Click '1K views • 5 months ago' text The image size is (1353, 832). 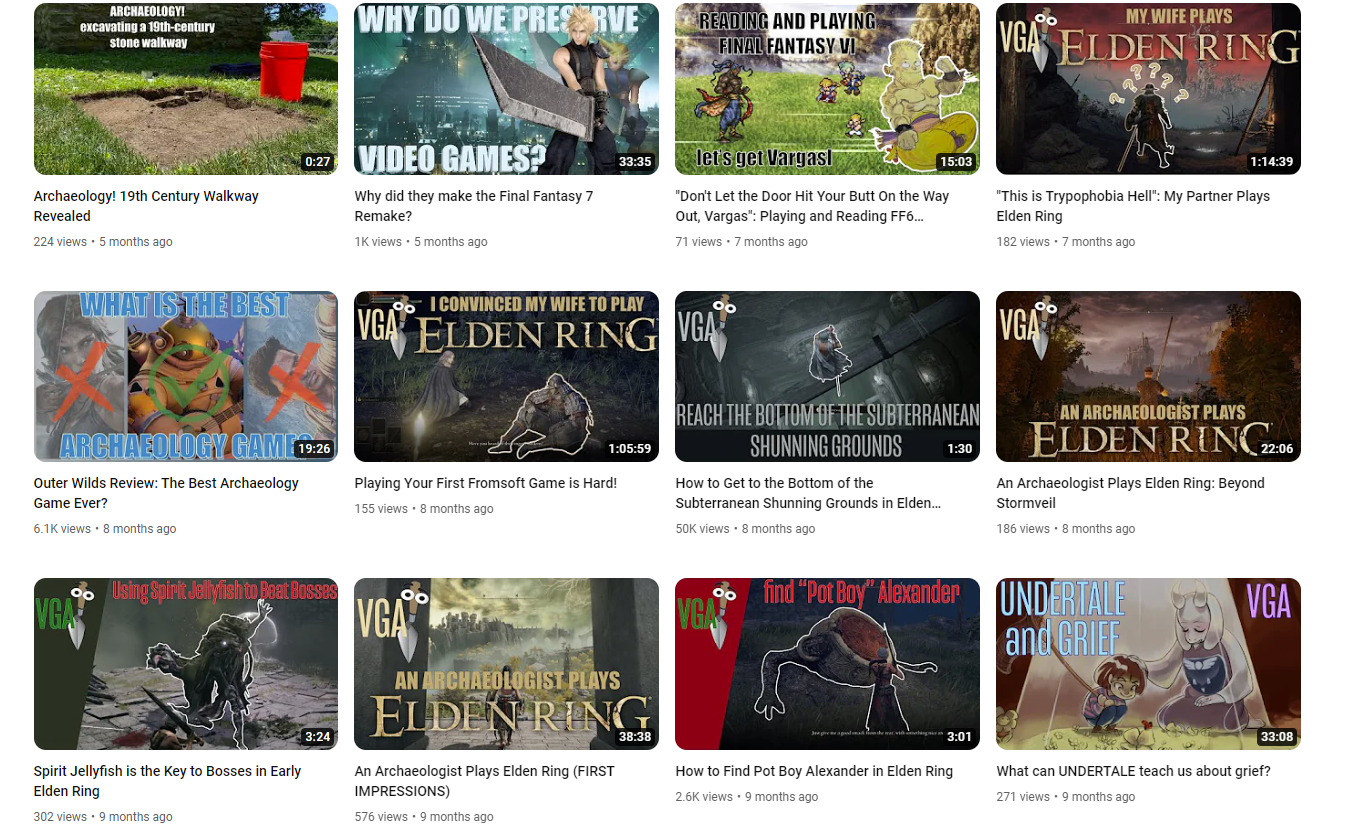coord(421,242)
